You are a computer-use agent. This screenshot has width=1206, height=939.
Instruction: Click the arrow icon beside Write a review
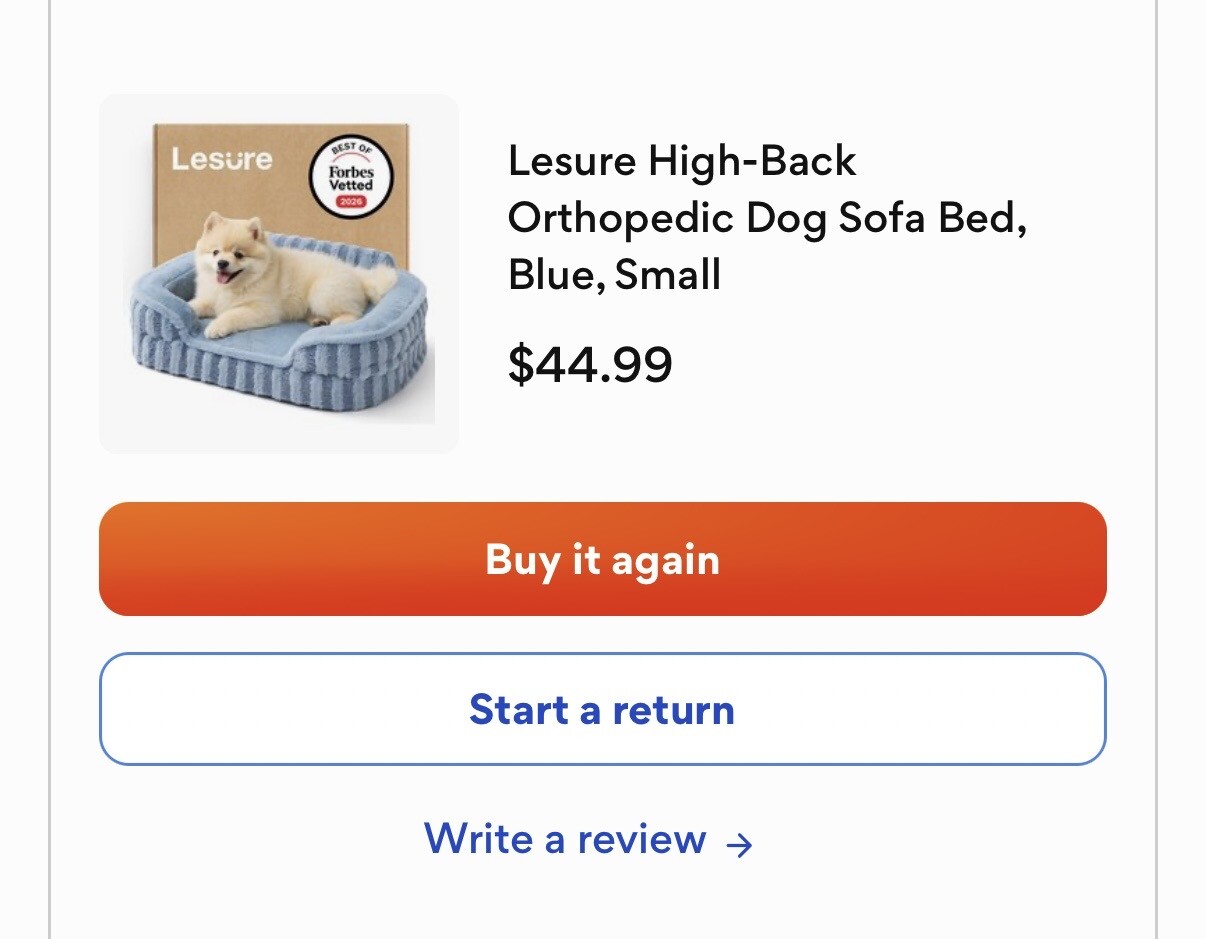[739, 845]
